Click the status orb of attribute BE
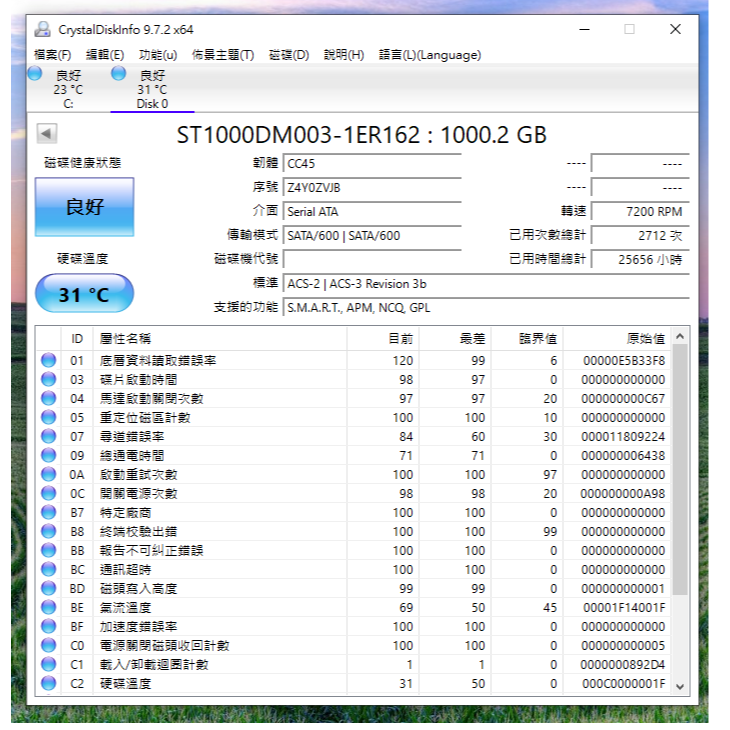This screenshot has height=730, width=730. tap(48, 608)
